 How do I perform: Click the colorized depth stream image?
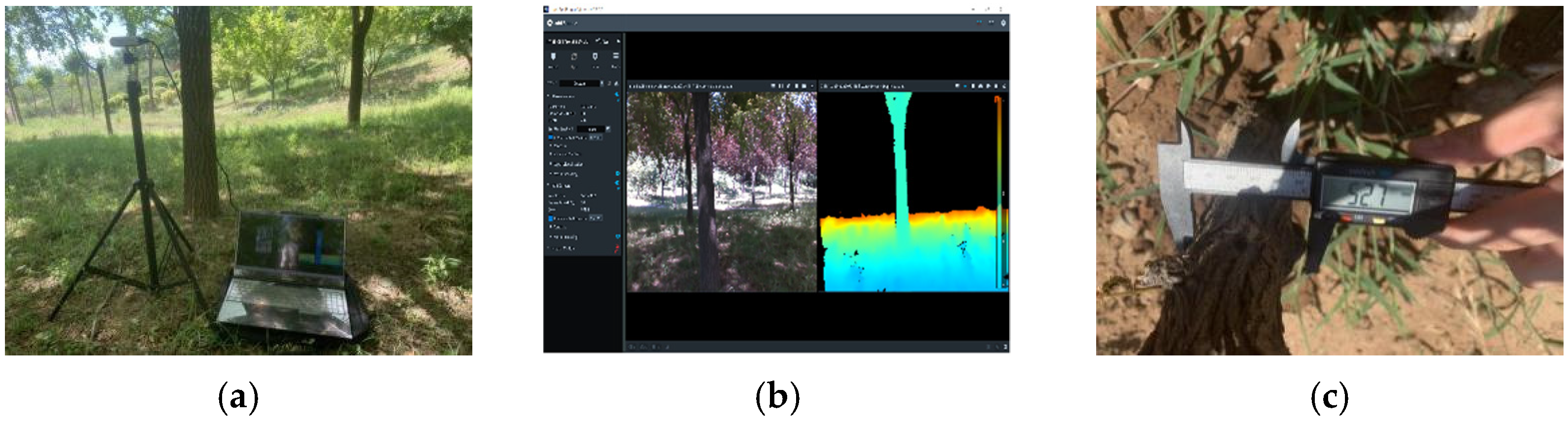(914, 192)
